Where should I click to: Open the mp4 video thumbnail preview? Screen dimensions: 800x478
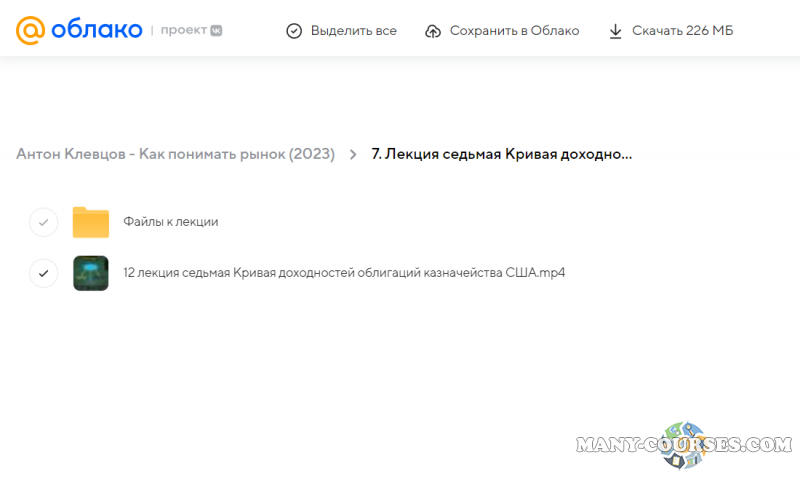click(91, 272)
